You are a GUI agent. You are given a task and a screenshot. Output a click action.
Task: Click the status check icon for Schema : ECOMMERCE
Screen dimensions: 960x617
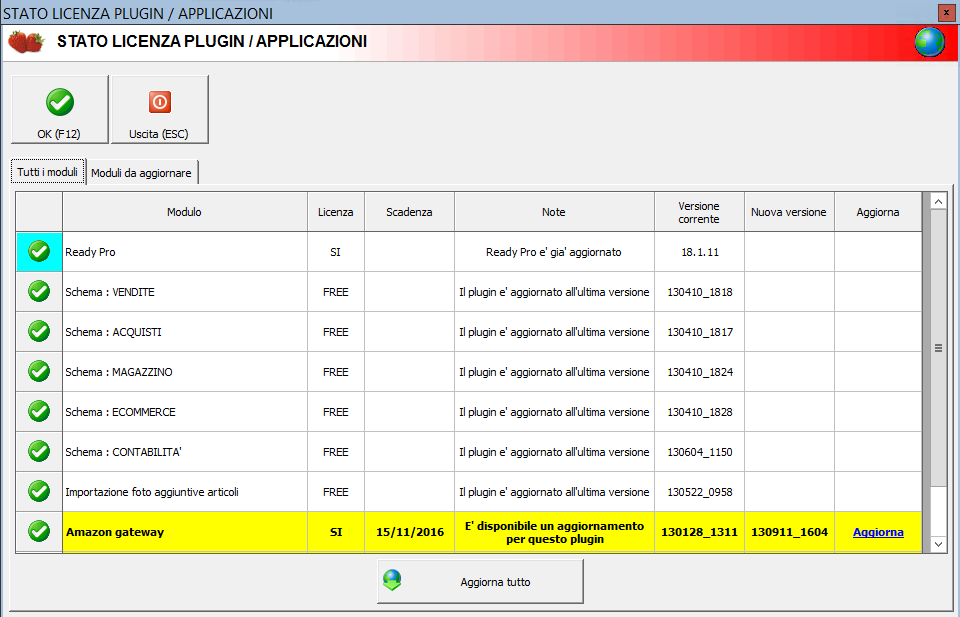click(39, 411)
